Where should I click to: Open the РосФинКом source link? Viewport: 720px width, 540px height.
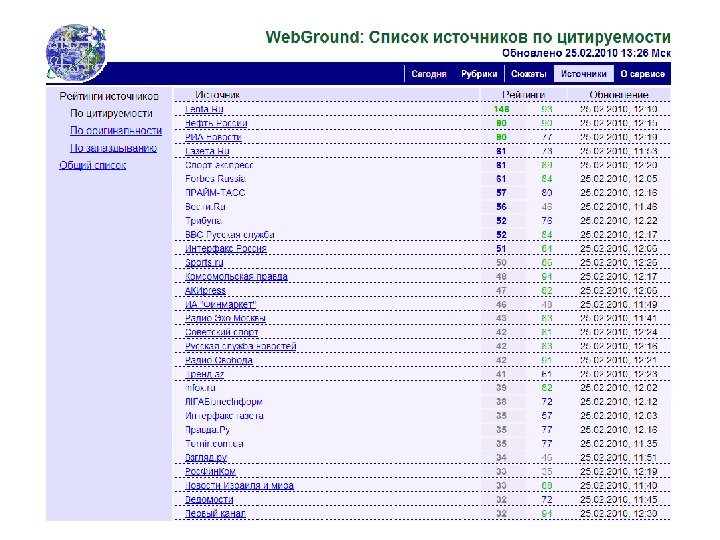[x=210, y=472]
